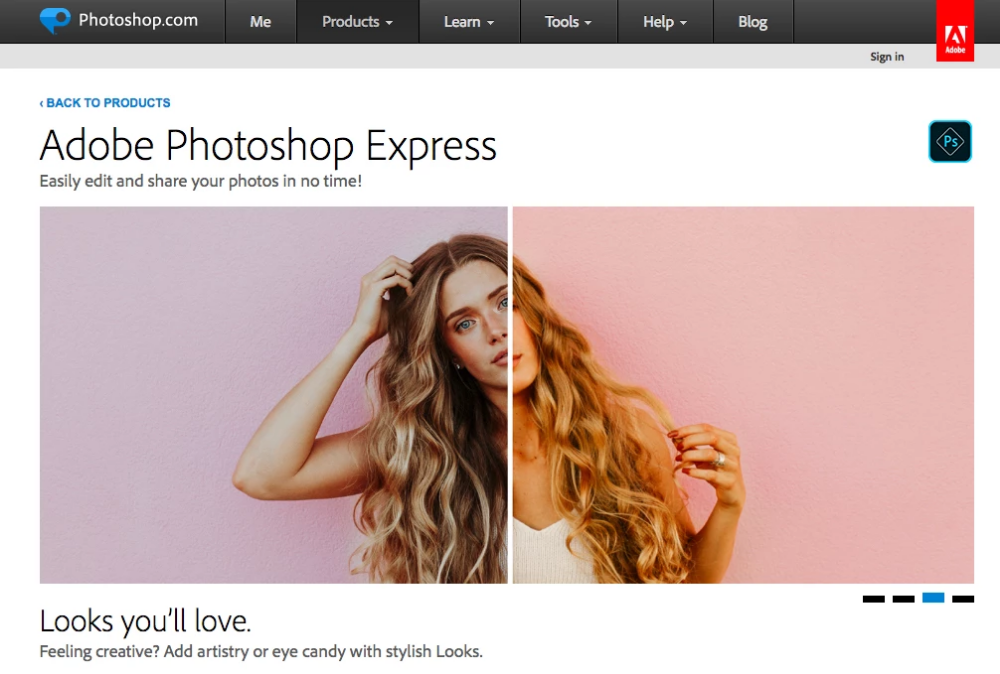Open the Adobe logo link
Image resolution: width=1000 pixels, height=674 pixels.
(955, 31)
